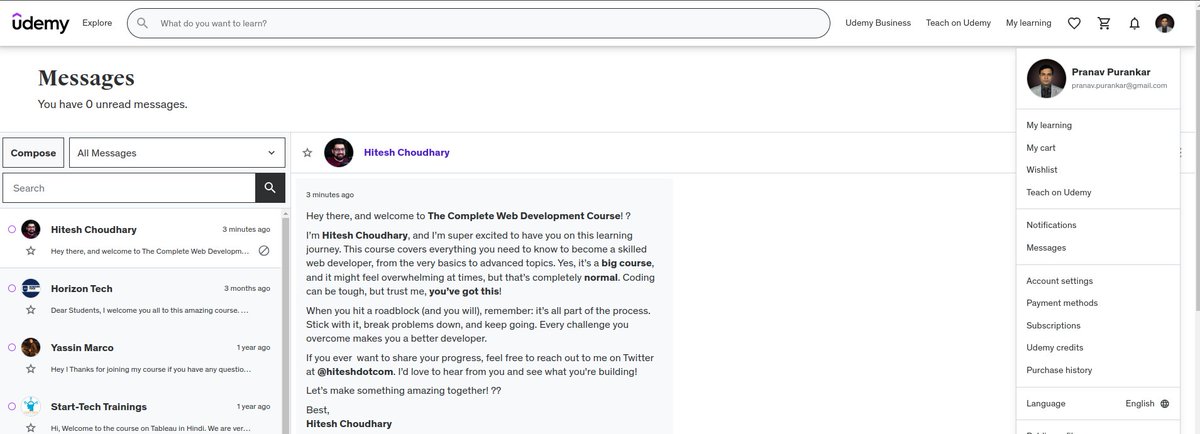1200x434 pixels.
Task: Click block icon on Hitesh Choudhary message
Action: tap(264, 251)
